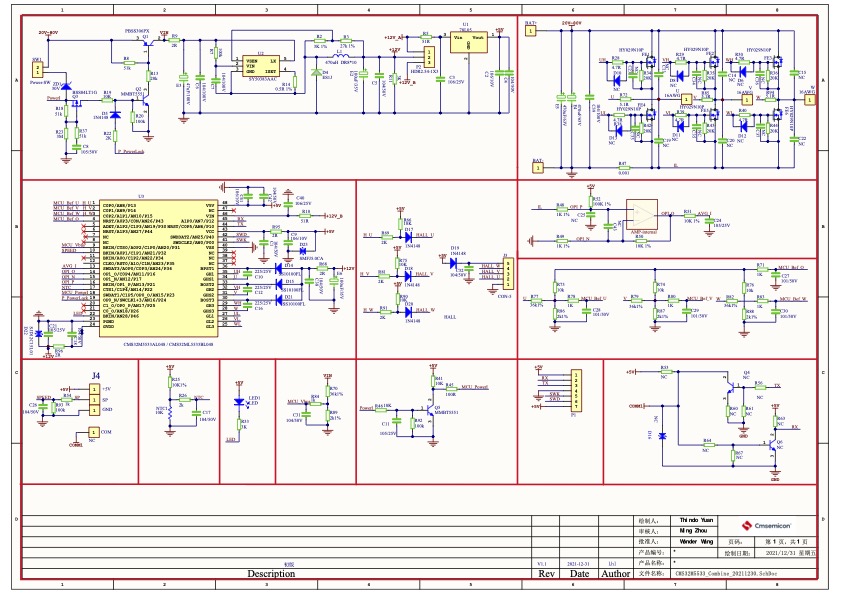Select the BAT+ terminal pad
842x595 pixels.
coord(530,31)
